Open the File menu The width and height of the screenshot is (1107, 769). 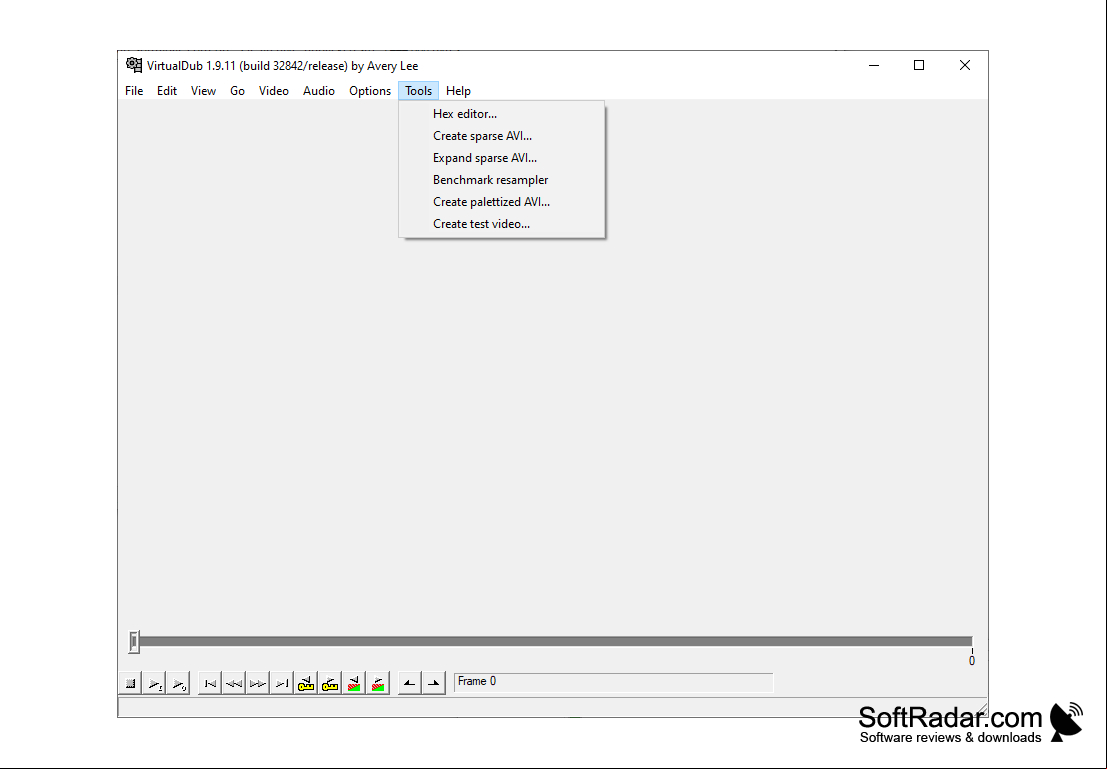134,91
